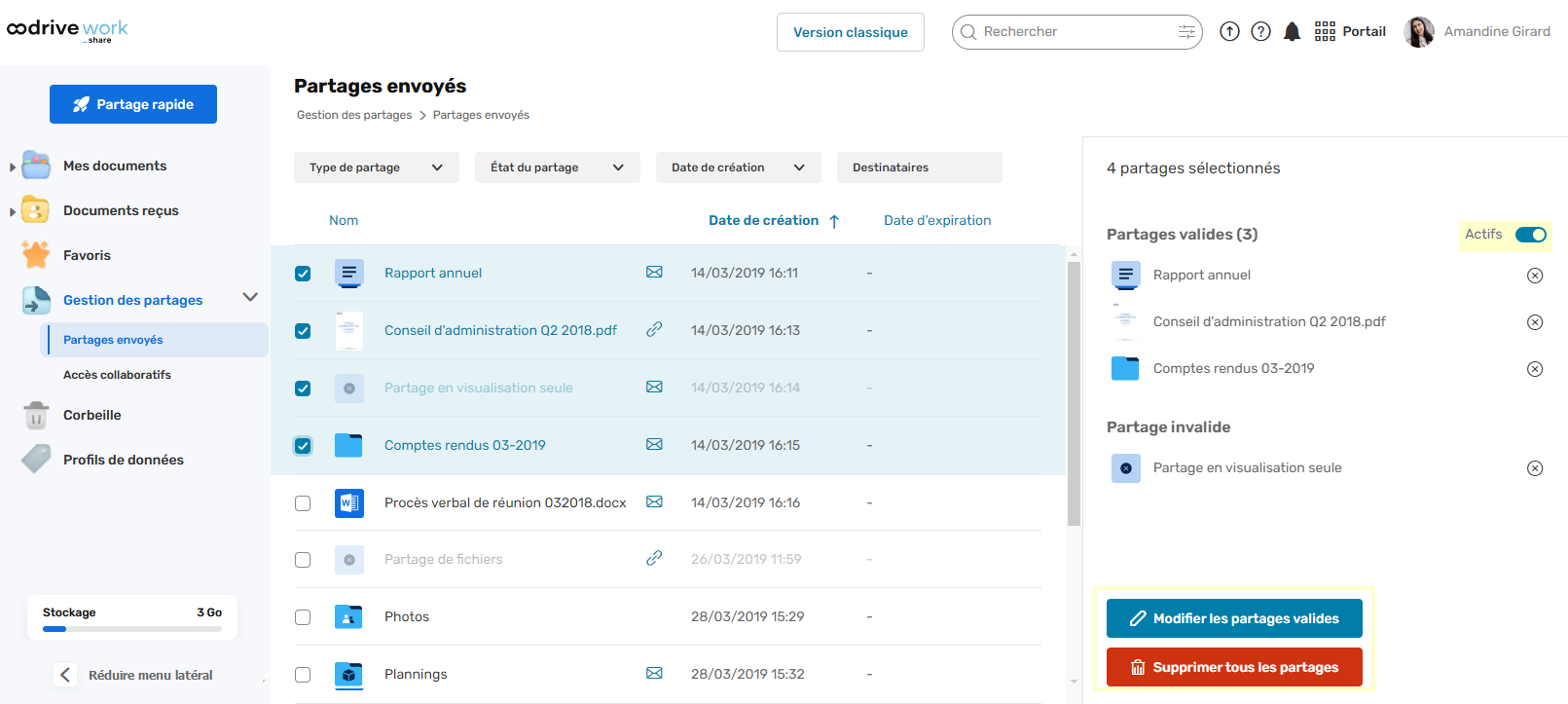
Task: Click envelope icon for Procès verbal row
Action: [x=654, y=502]
